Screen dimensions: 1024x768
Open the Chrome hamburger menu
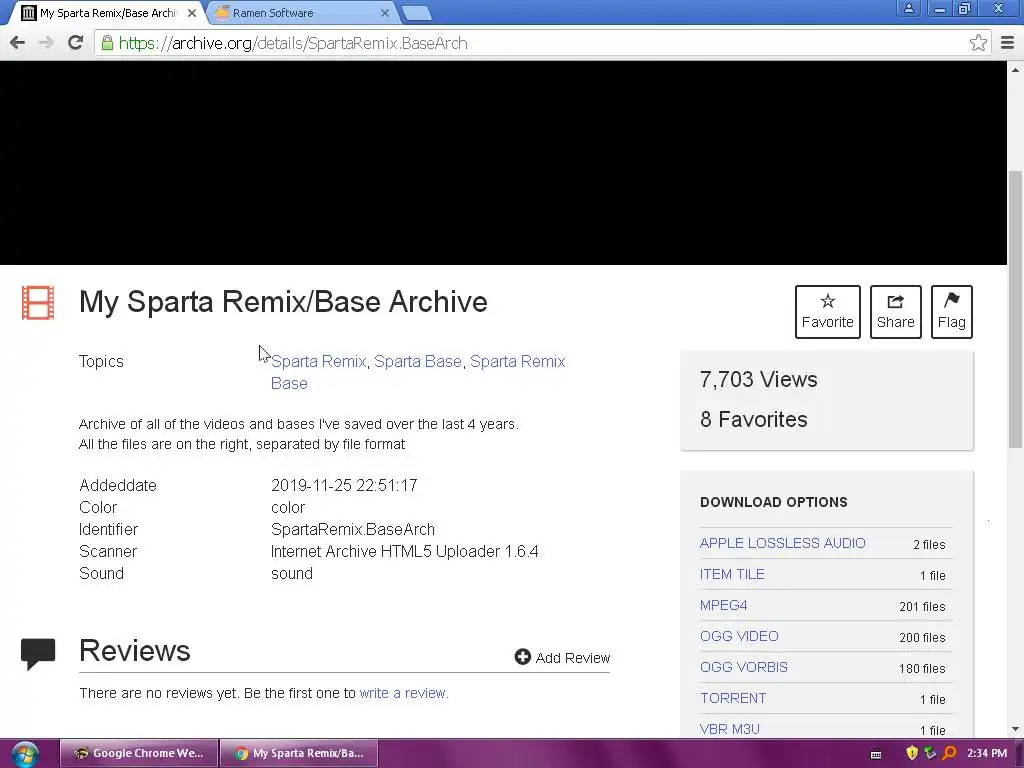(x=1007, y=43)
